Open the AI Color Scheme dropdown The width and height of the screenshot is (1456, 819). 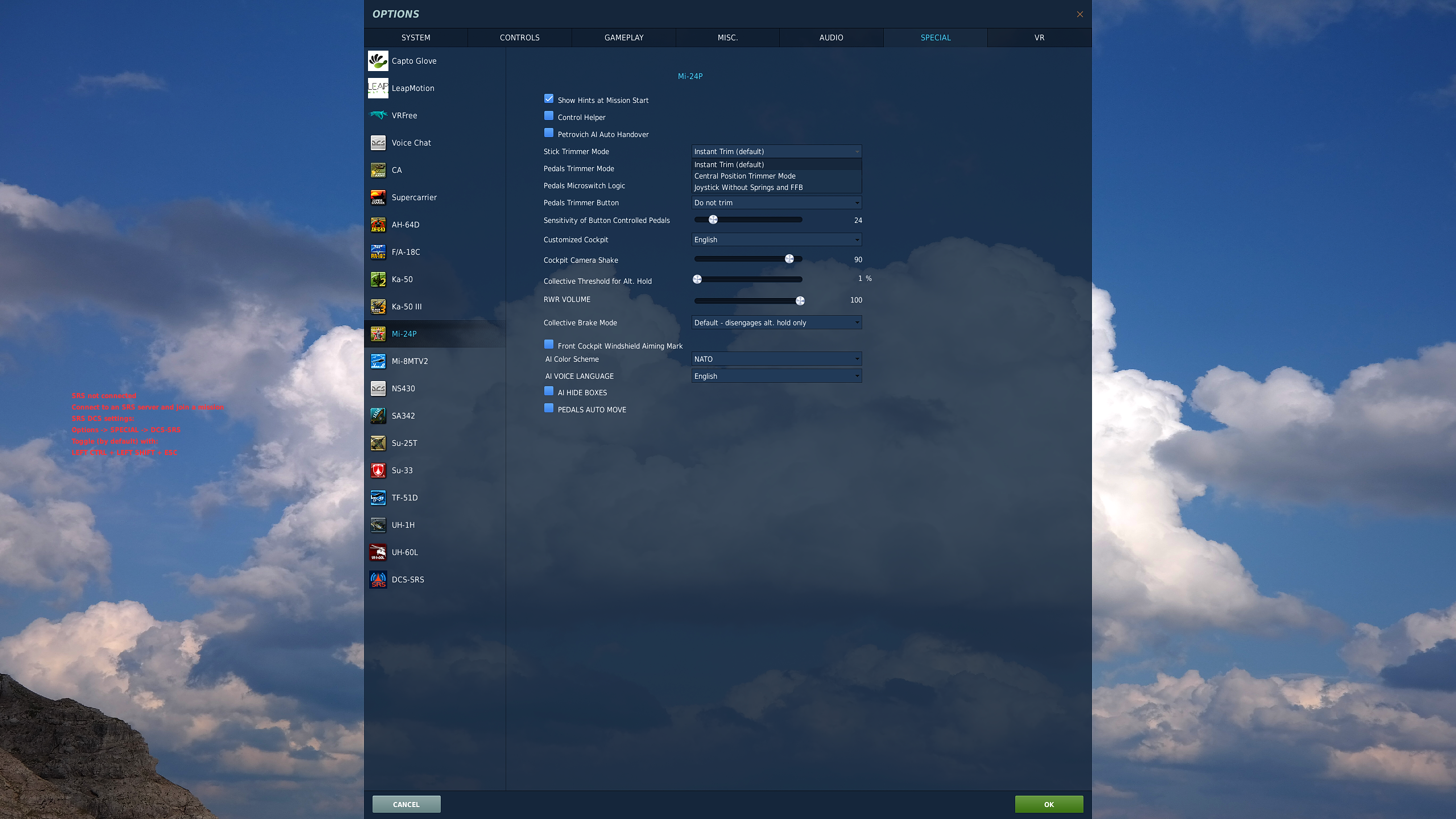coord(776,359)
